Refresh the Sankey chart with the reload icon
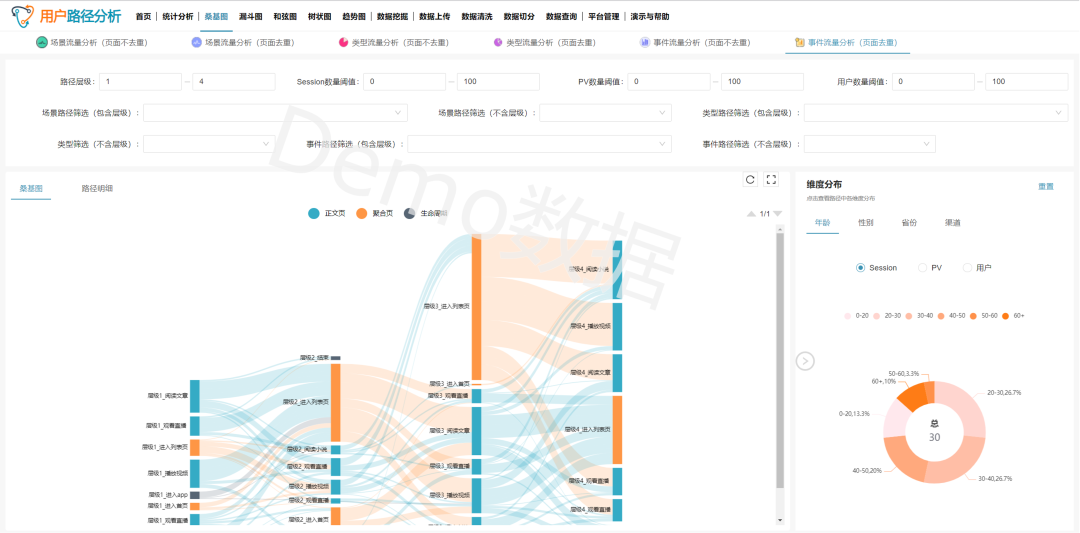This screenshot has width=1080, height=533. coord(750,180)
